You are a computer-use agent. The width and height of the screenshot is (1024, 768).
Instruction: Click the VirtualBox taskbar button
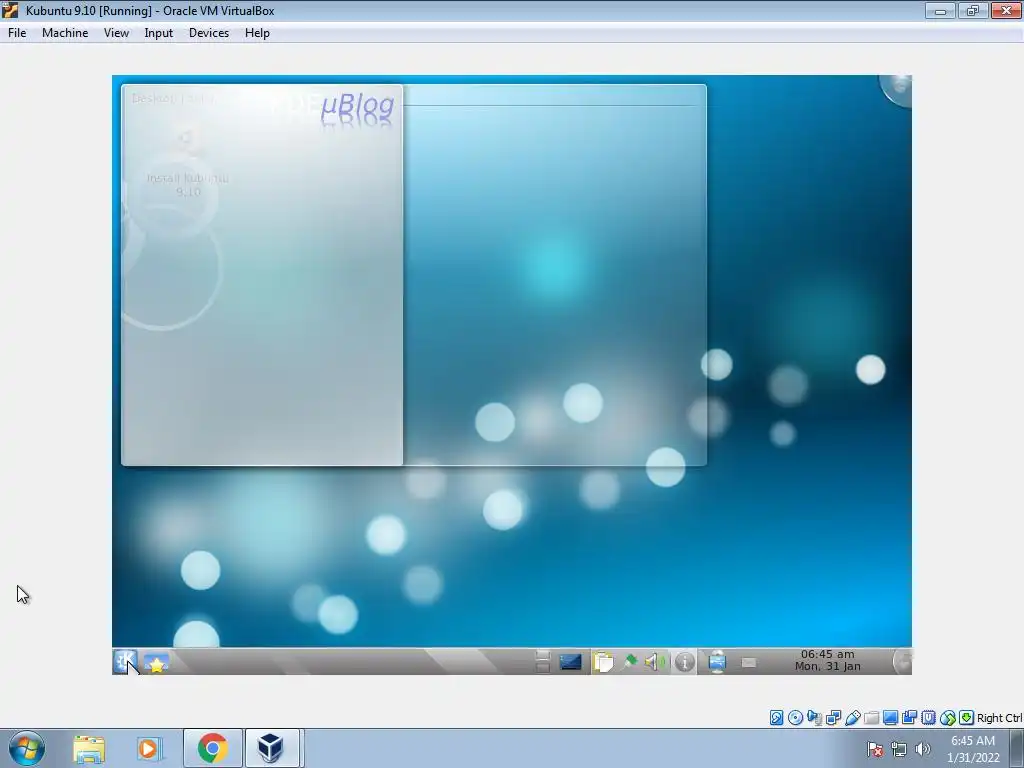pos(271,748)
